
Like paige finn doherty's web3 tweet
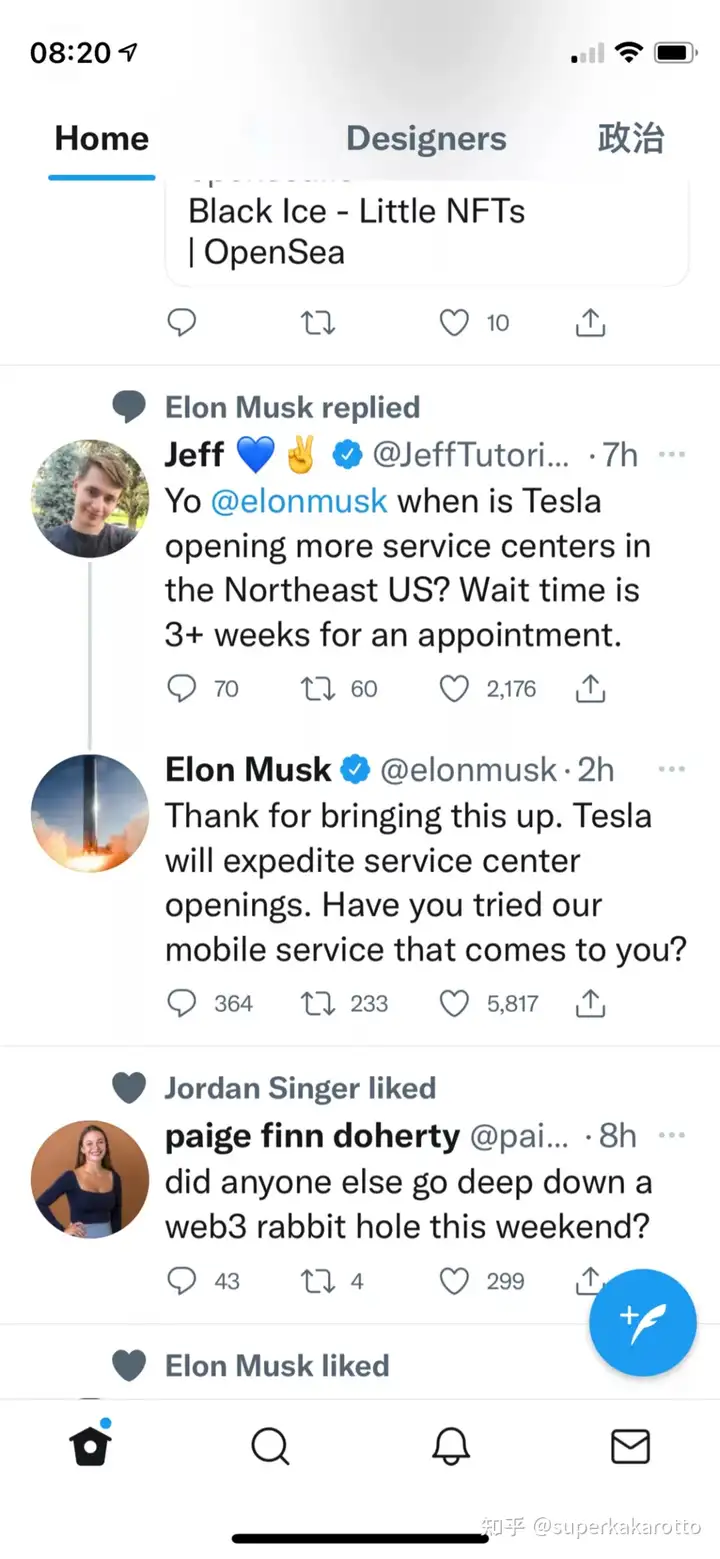(x=455, y=1280)
